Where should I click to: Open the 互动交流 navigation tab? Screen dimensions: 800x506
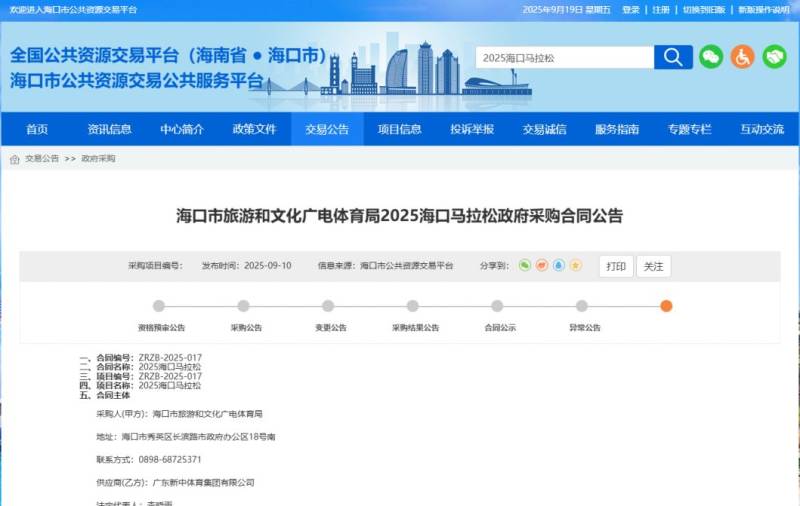click(x=762, y=129)
